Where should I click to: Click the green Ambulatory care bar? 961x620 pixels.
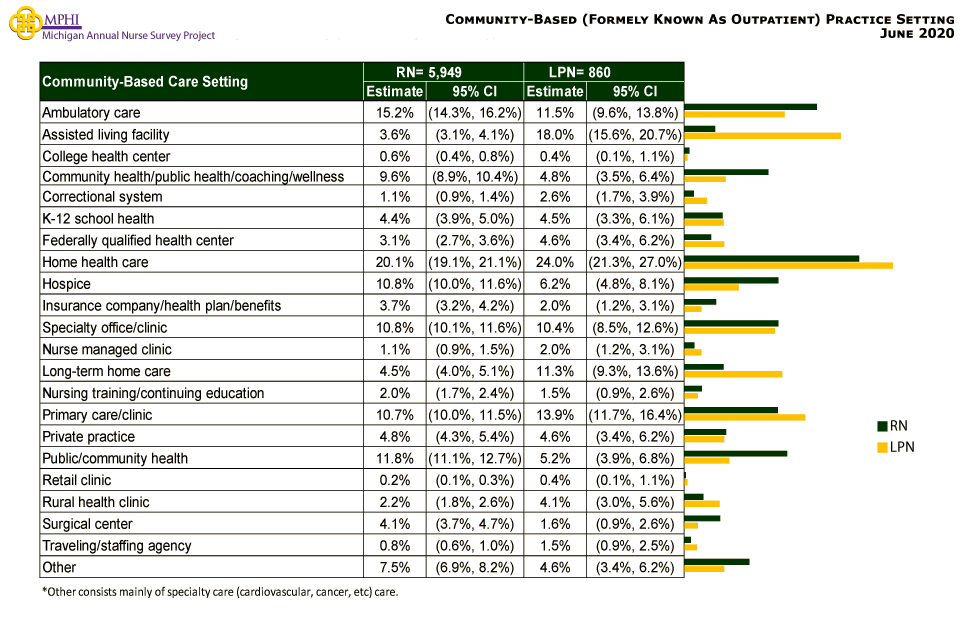pos(750,106)
